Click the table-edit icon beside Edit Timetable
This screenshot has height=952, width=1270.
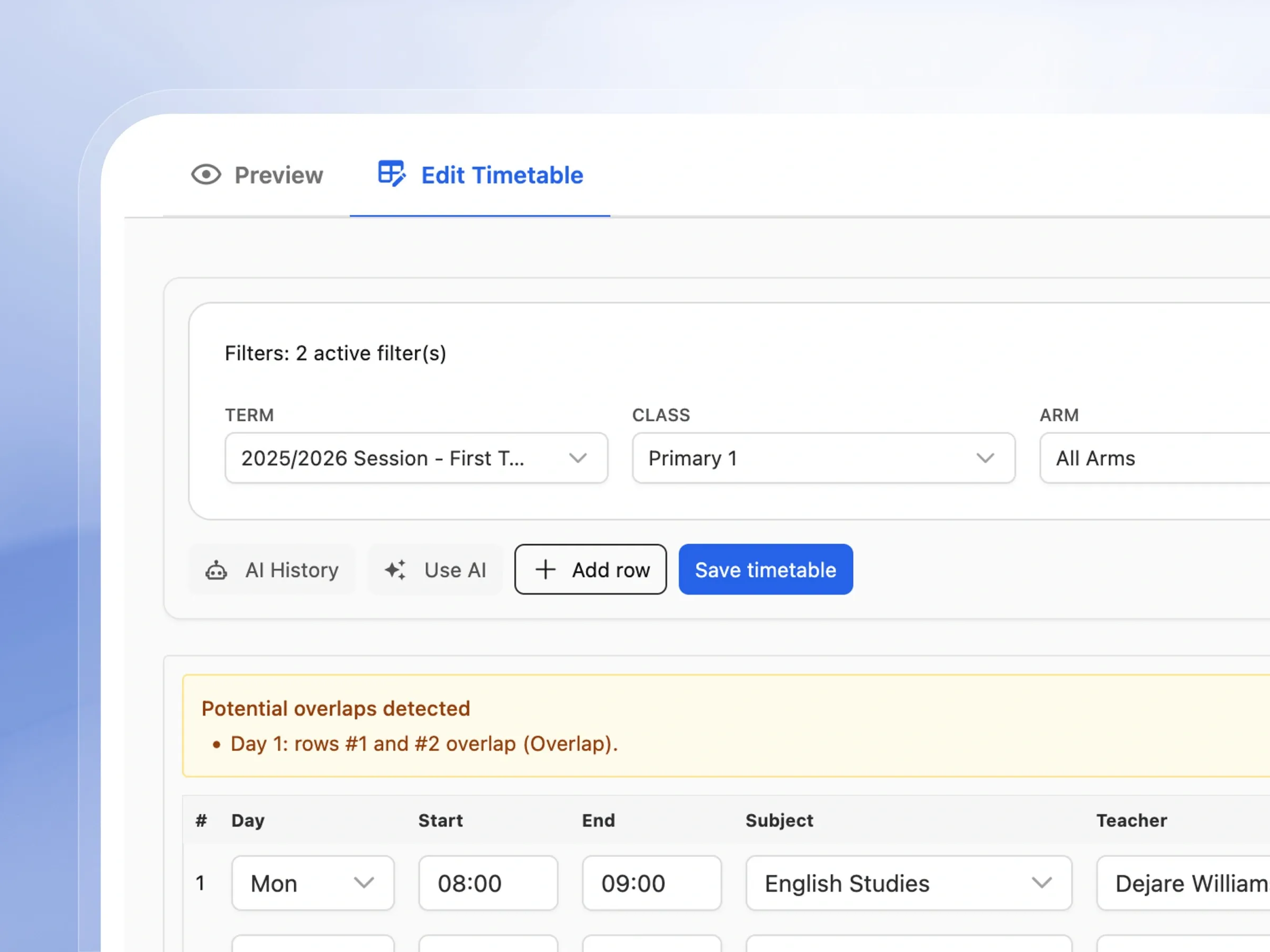[x=392, y=173]
